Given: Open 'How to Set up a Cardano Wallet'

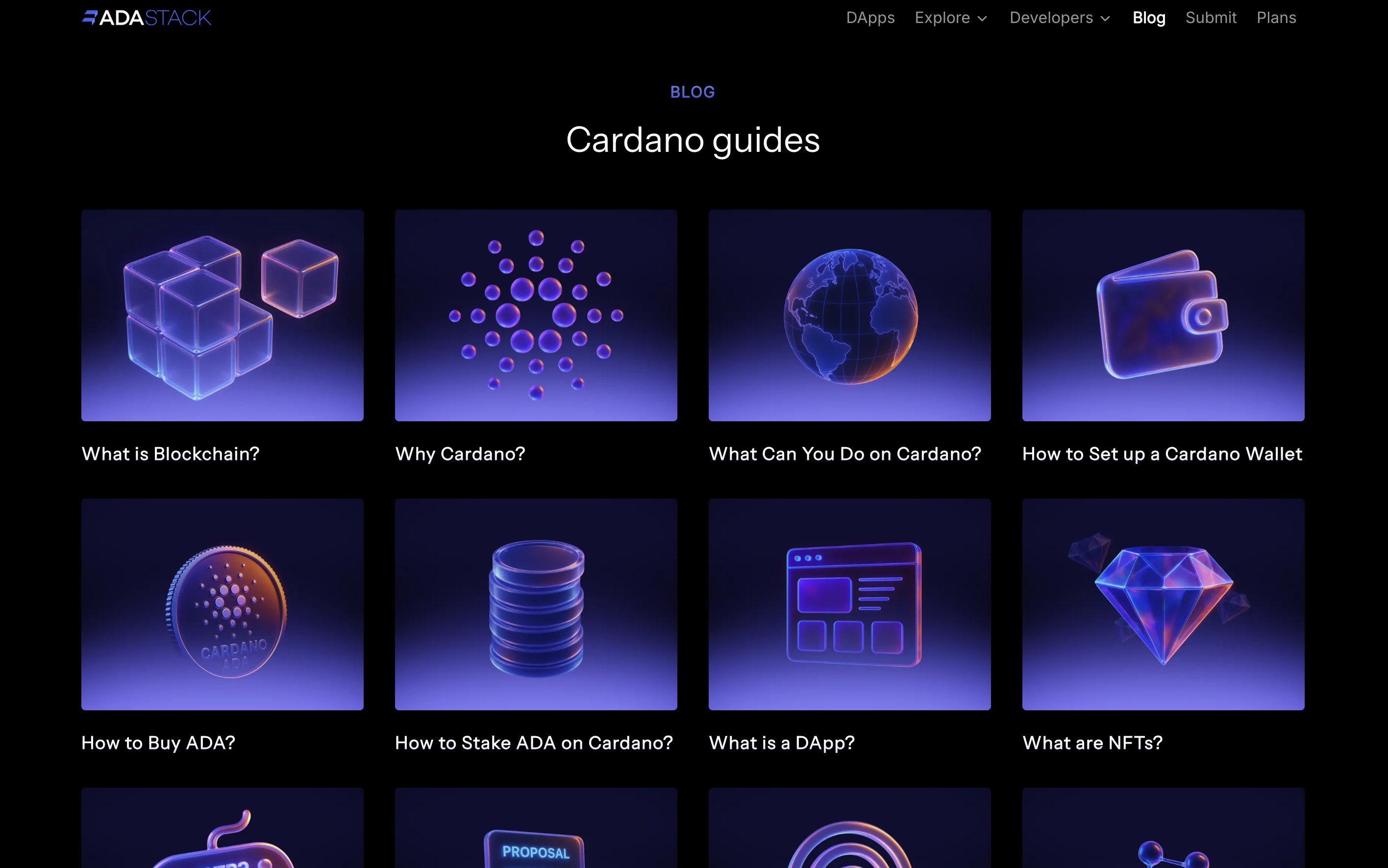Looking at the screenshot, I should pos(1163,454).
